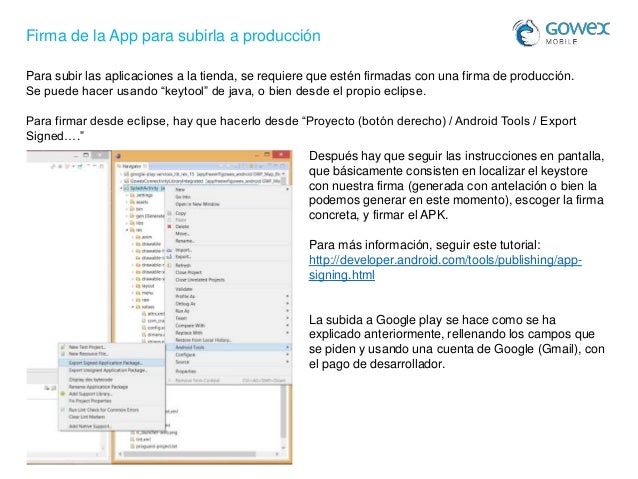The image size is (638, 479).
Task: Click the Run Lint Check checkmark icon
Action: 63,410
